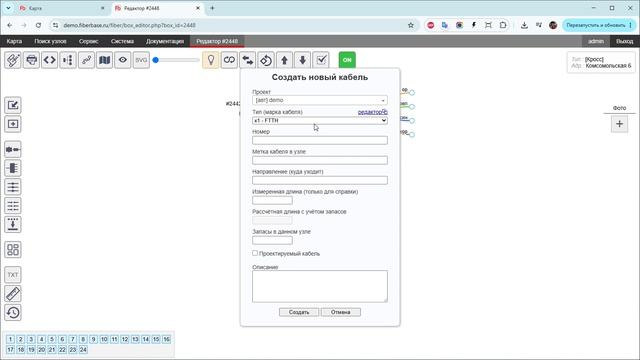This screenshot has height=360, width=640.
Task: Click the linked loops toolbar icon
Action: pos(229,60)
